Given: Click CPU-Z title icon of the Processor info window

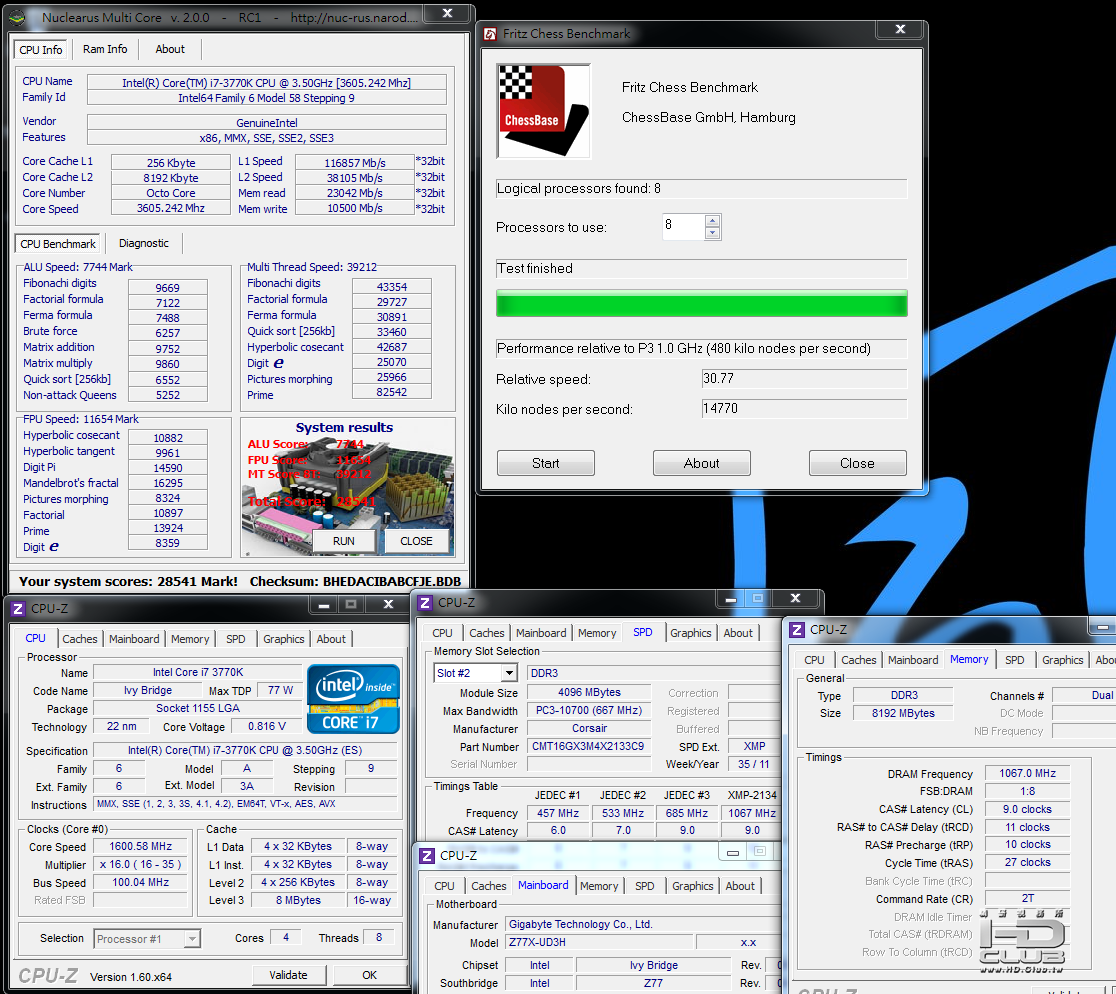Looking at the screenshot, I should point(18,608).
